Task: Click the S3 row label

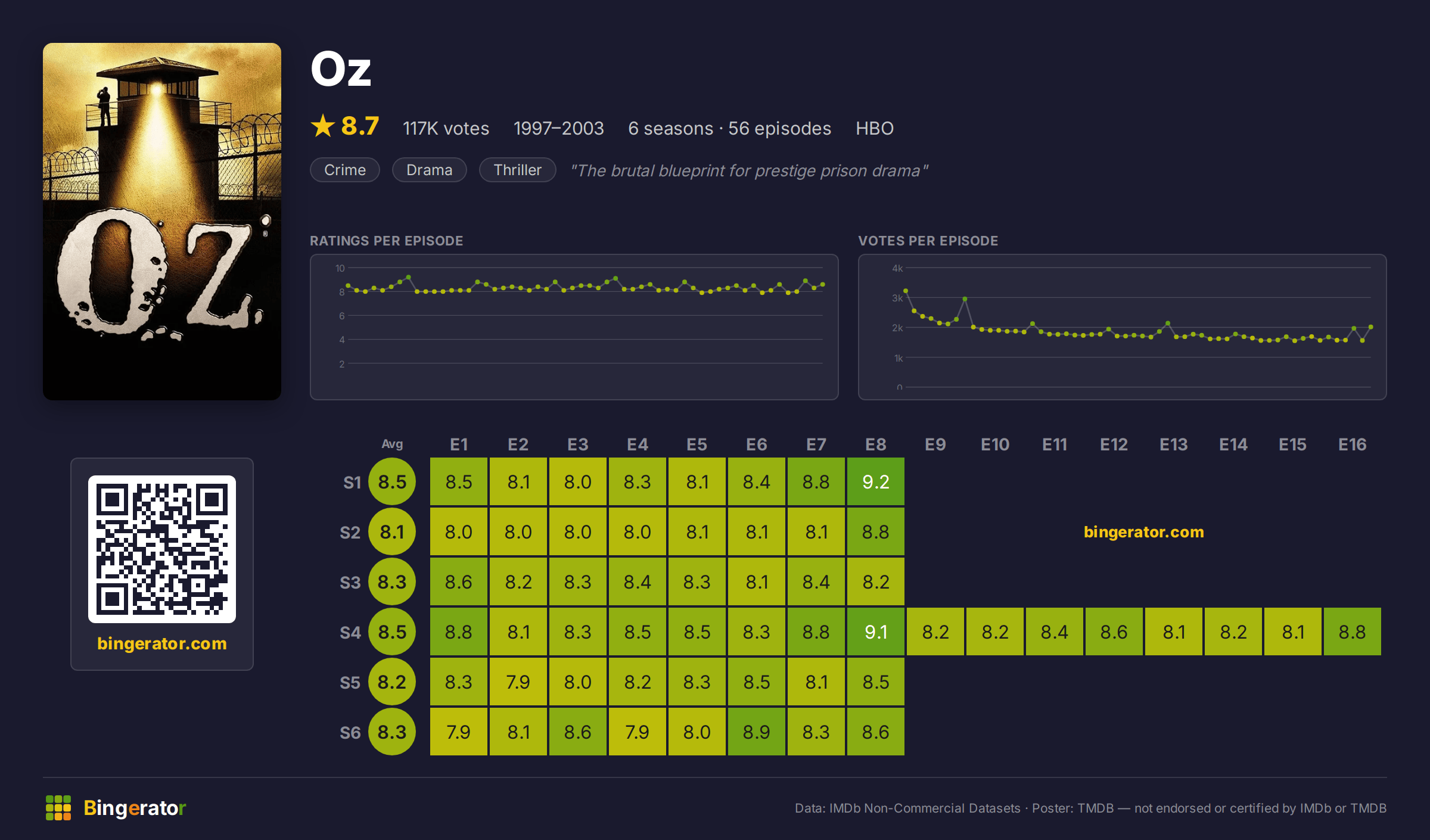Action: [350, 582]
